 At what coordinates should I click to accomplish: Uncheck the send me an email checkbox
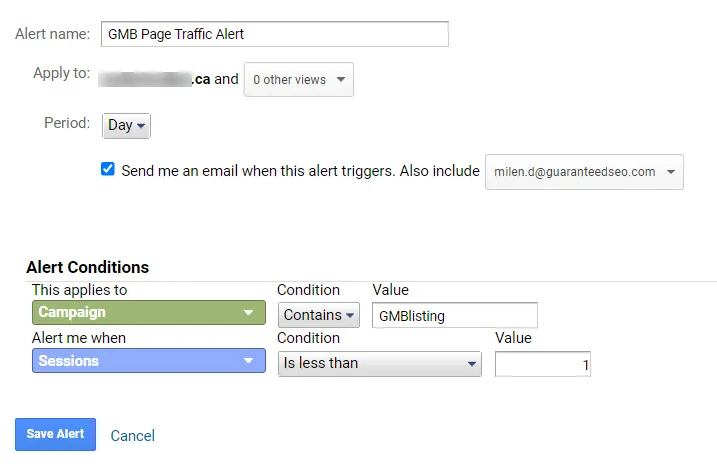(x=108, y=170)
